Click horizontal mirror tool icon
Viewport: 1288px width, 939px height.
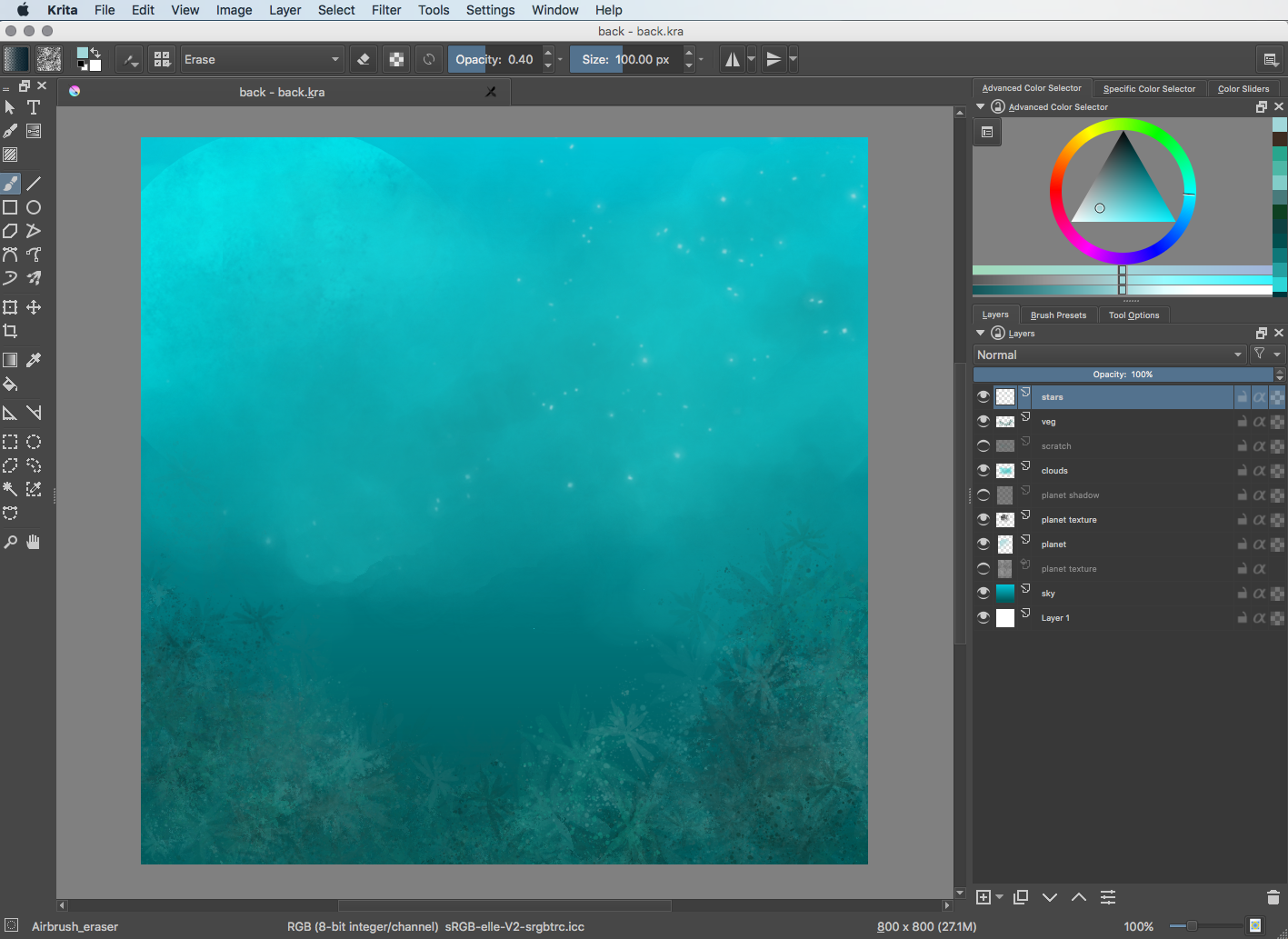tap(732, 60)
